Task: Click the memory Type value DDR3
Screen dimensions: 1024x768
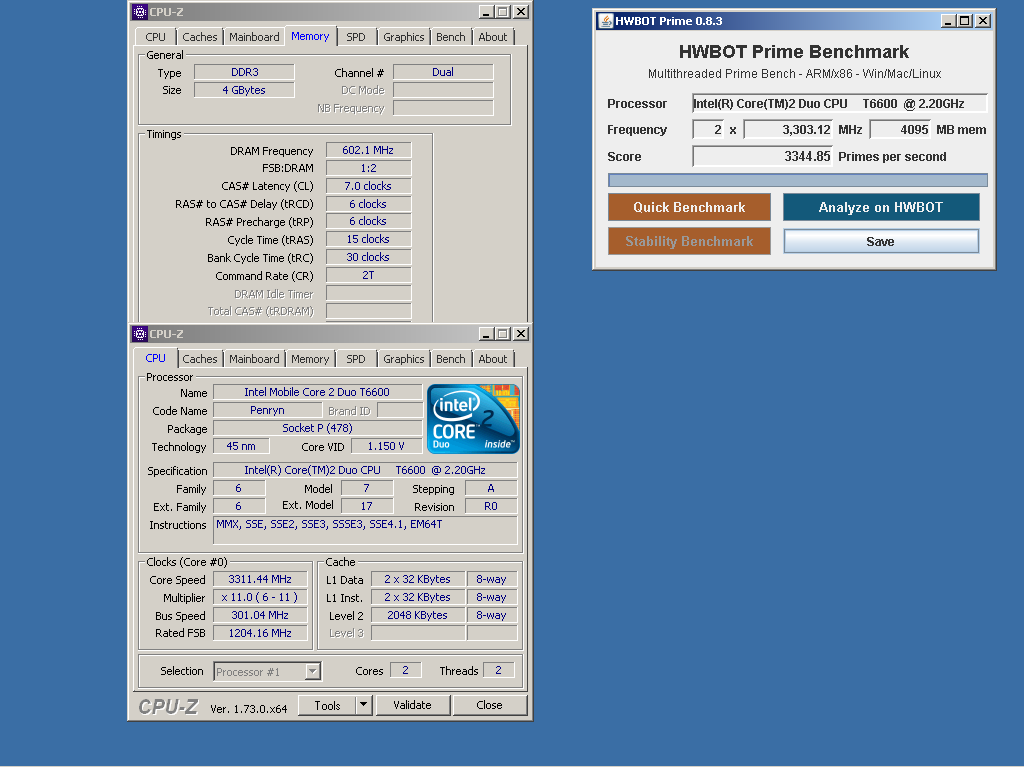Action: coord(244,72)
